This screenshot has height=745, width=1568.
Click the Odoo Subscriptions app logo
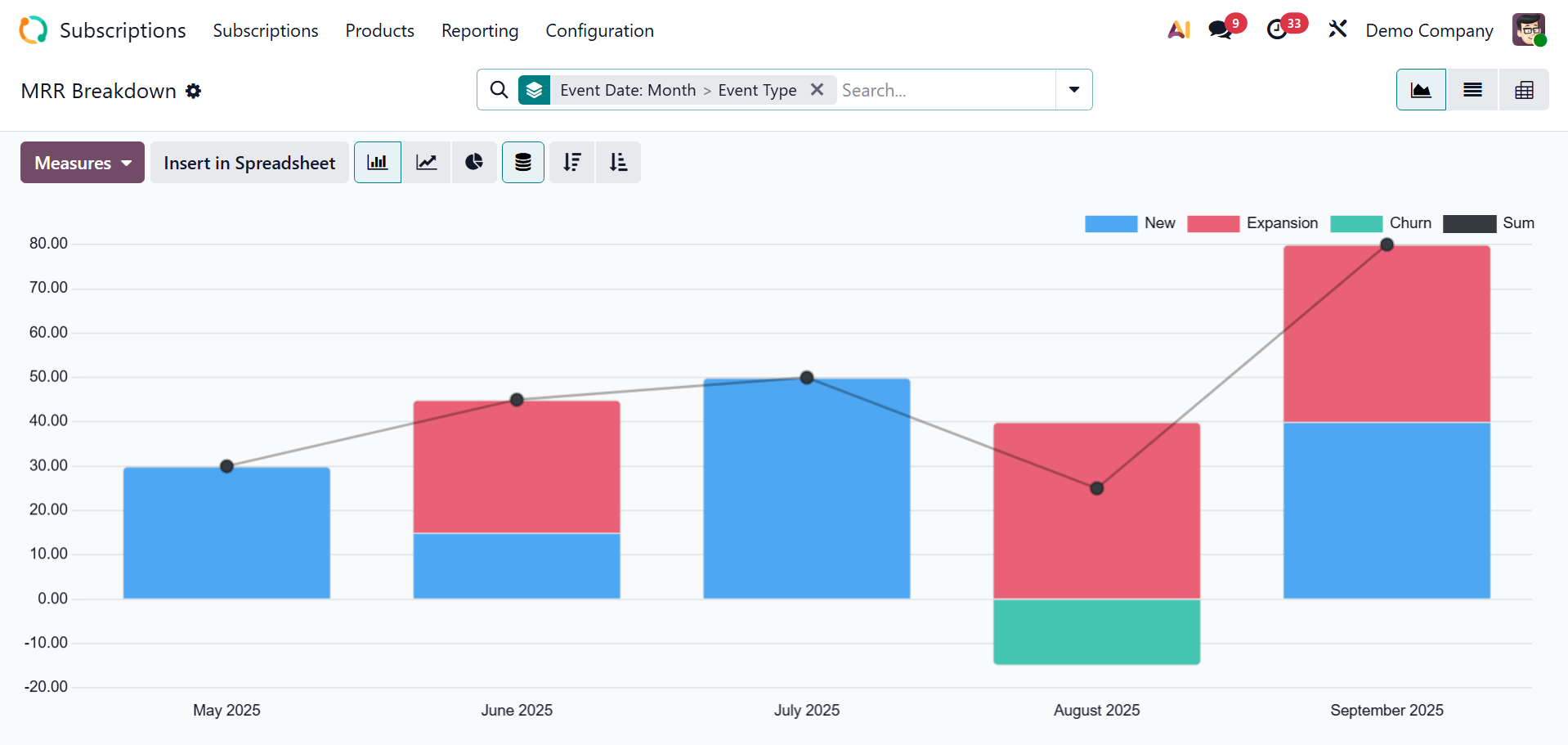(34, 30)
